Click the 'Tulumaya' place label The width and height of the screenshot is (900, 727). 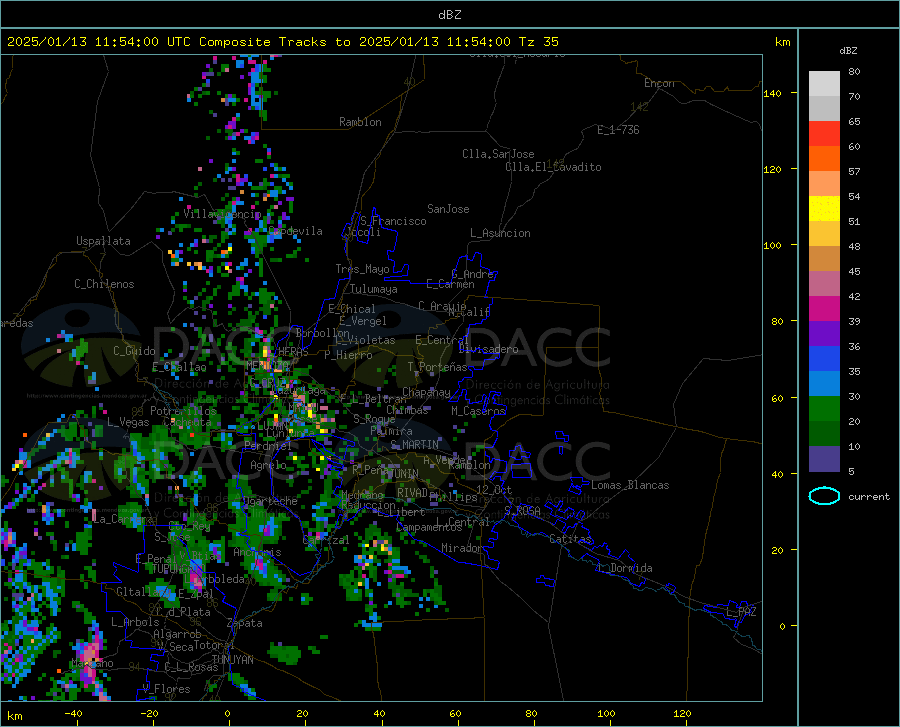(x=373, y=289)
